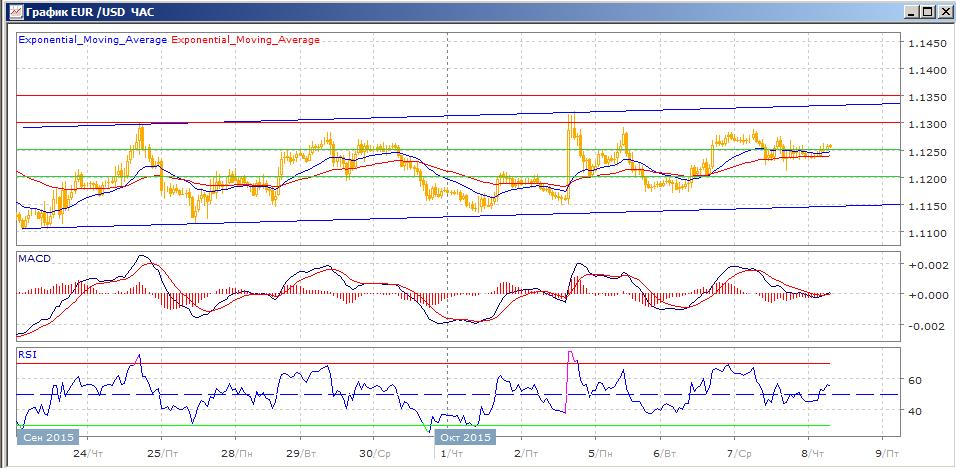
Task: Select the MACD indicator label
Action: pos(35,258)
